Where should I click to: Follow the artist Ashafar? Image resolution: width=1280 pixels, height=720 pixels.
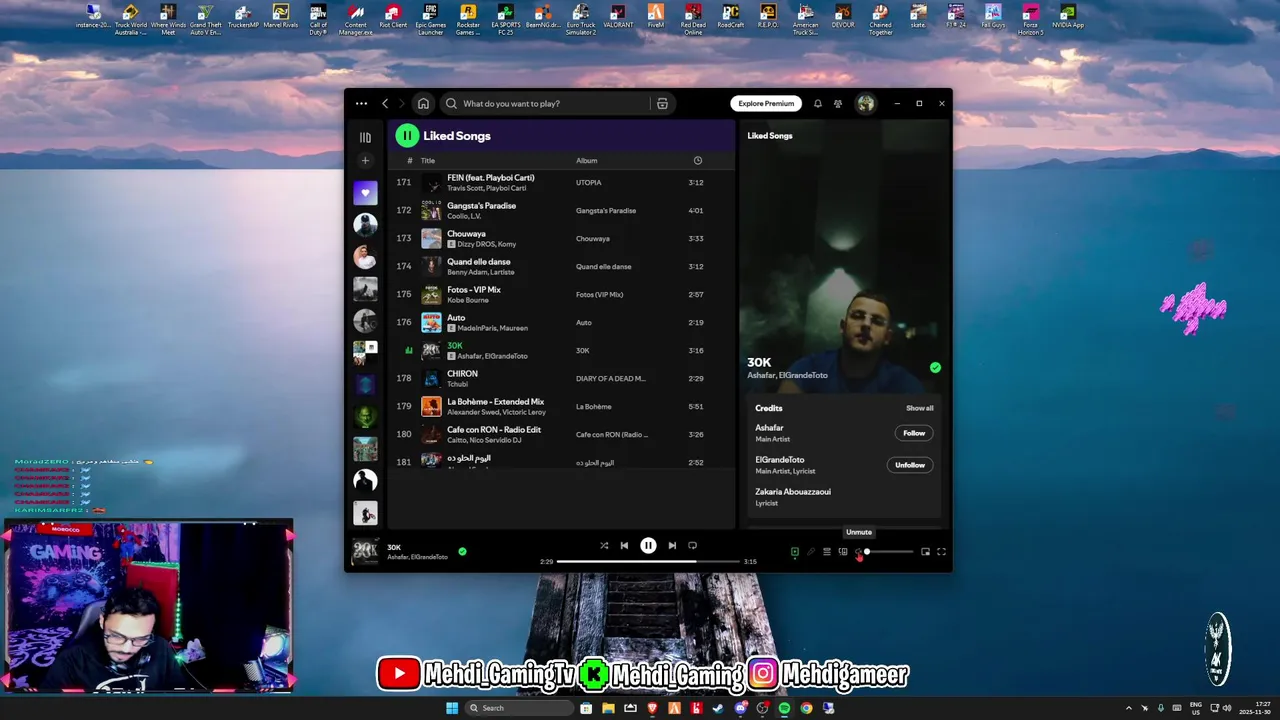914,433
